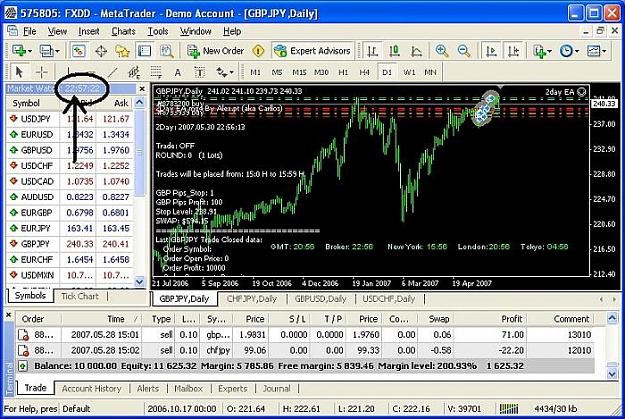Switch to the Tick Chart tab
Screen dimensions: 625x419
pos(80,296)
